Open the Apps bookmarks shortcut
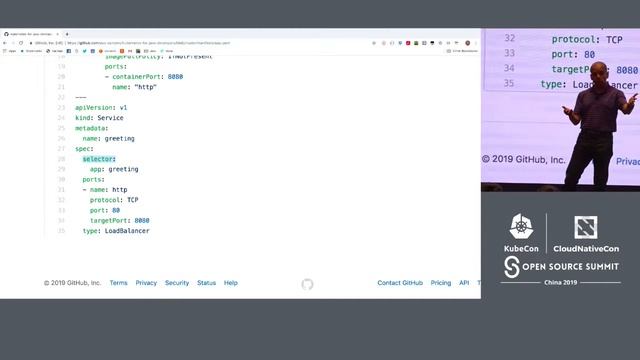 tap(10, 51)
